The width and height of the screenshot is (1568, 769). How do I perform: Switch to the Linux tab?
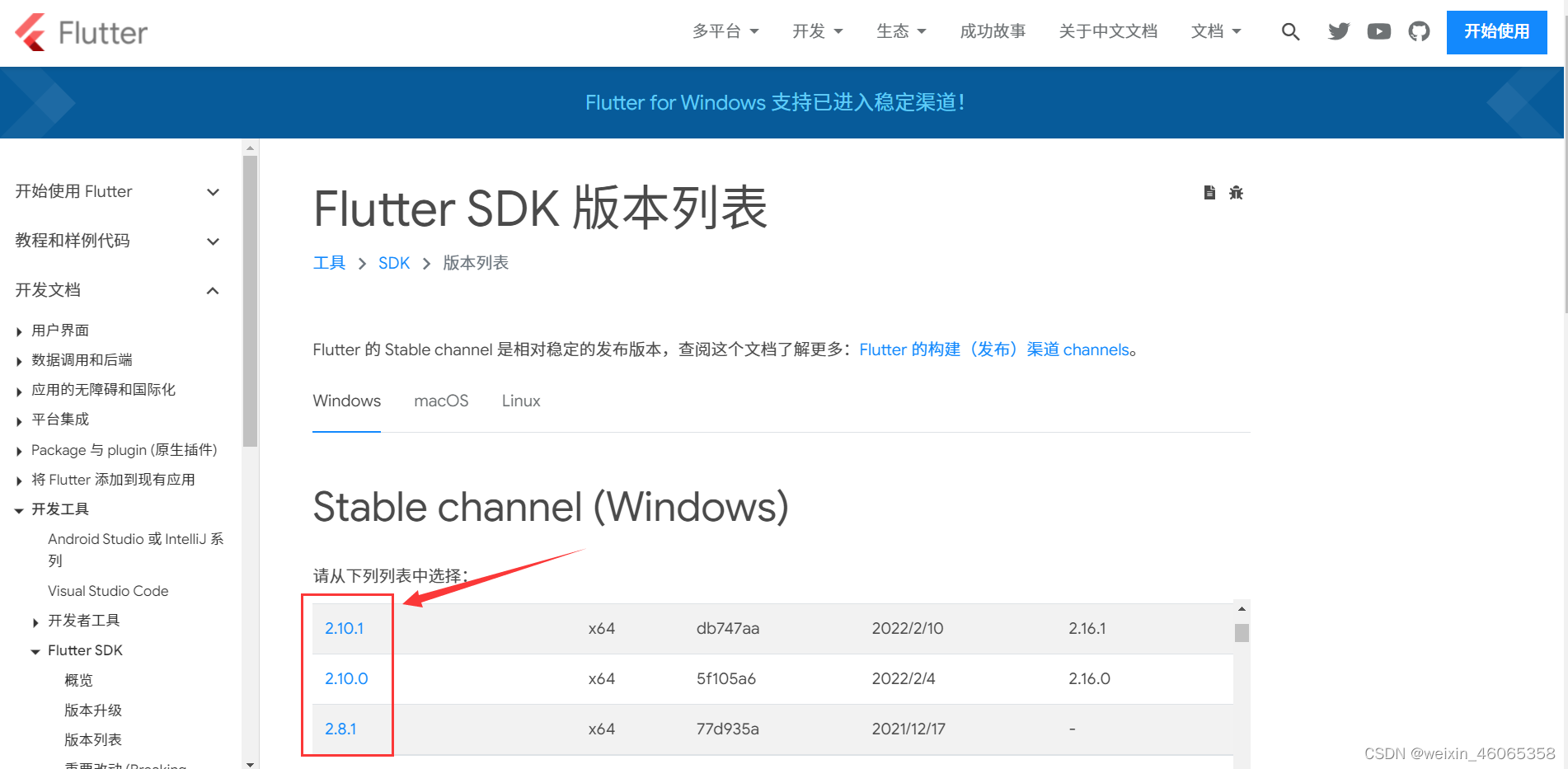521,401
